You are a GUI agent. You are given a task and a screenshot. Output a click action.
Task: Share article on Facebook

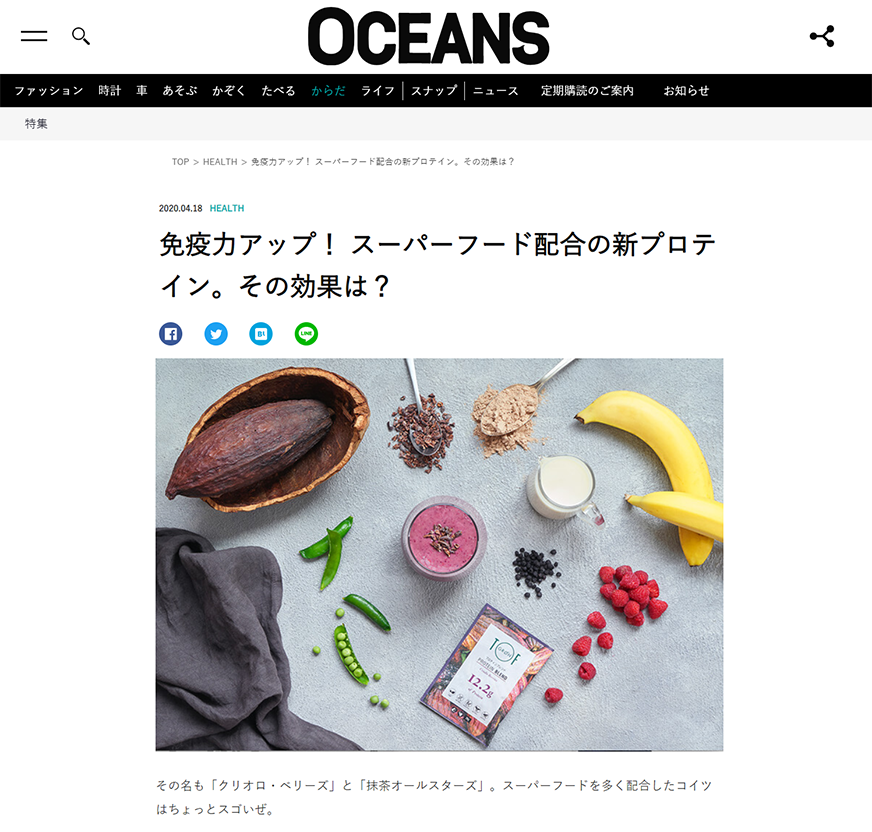click(171, 334)
